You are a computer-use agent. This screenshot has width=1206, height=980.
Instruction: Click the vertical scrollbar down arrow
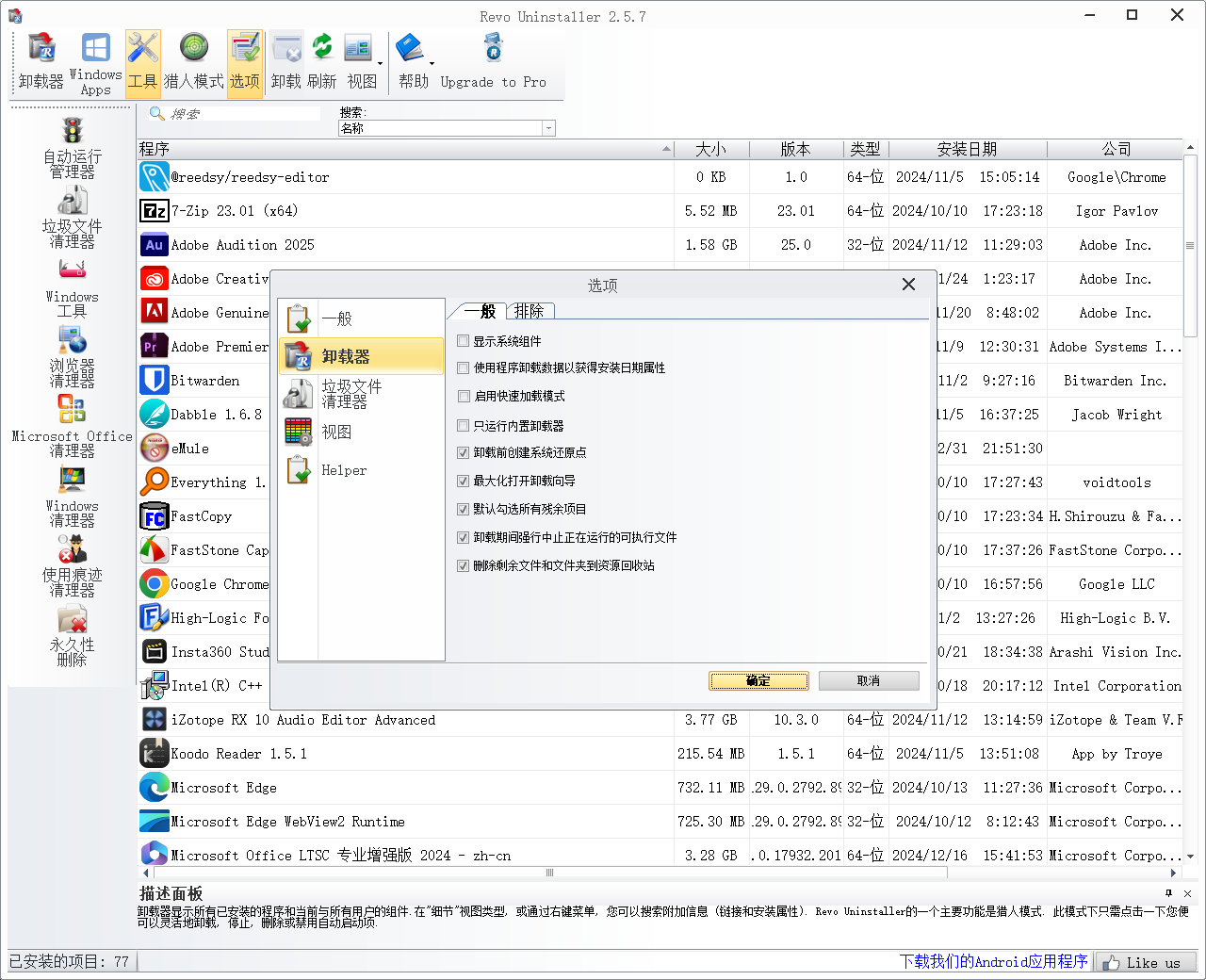point(1190,856)
